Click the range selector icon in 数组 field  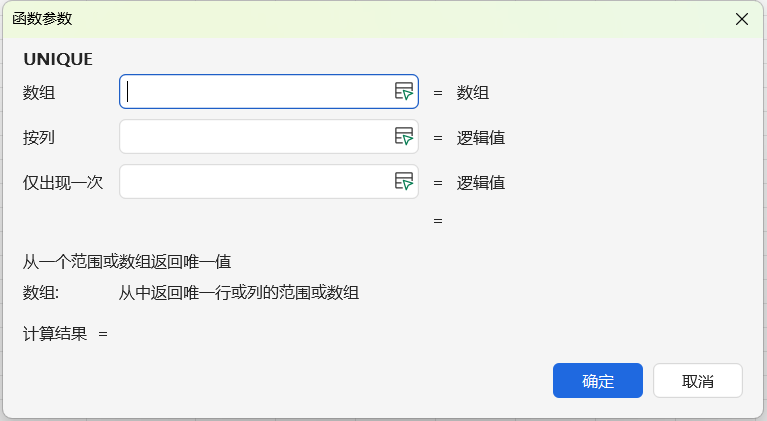click(x=403, y=92)
